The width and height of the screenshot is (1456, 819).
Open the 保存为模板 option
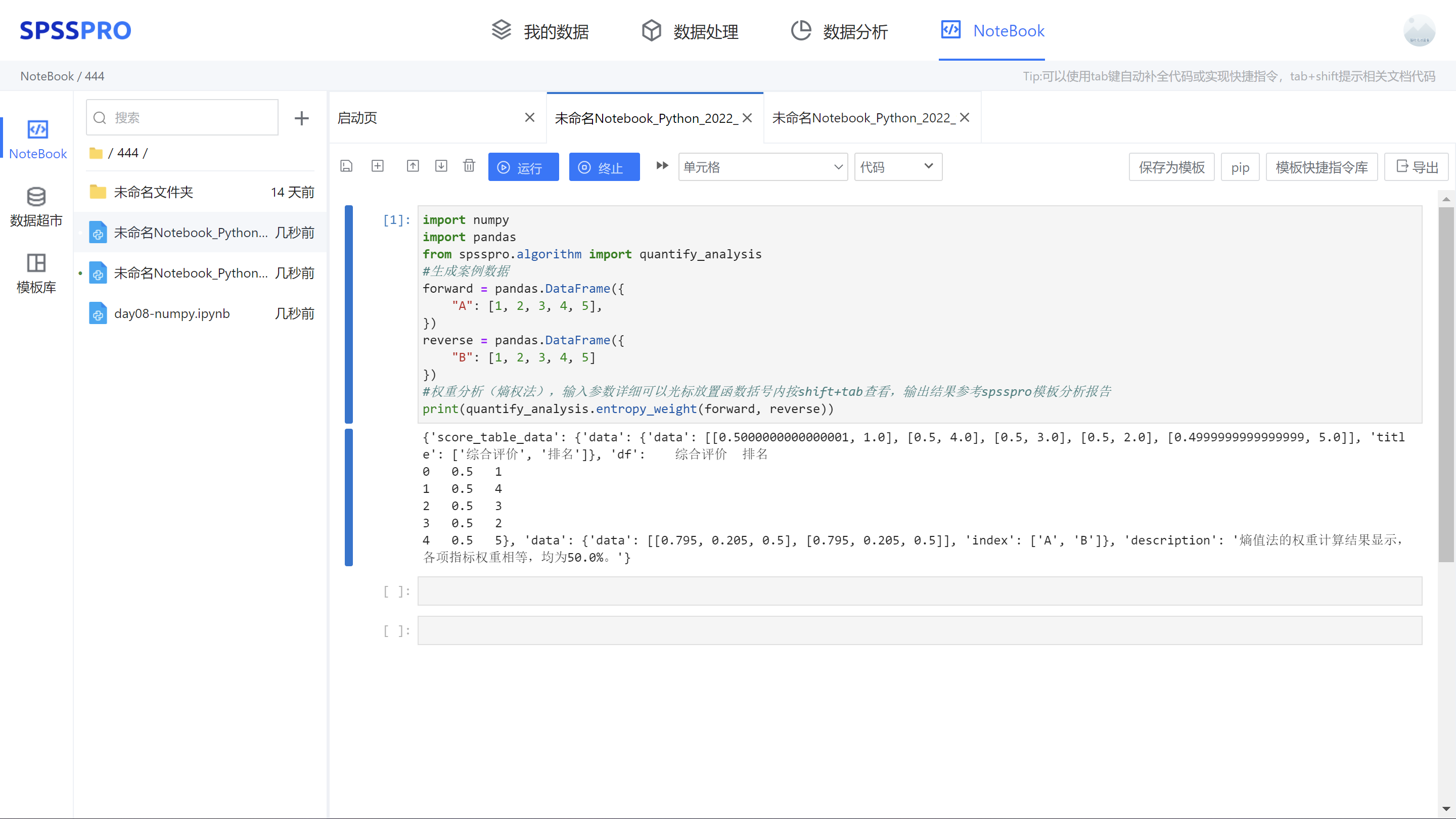click(1171, 167)
